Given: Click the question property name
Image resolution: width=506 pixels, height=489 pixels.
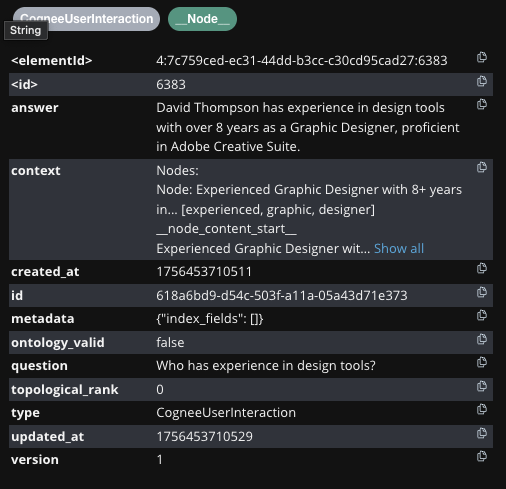Looking at the screenshot, I should [39, 366].
